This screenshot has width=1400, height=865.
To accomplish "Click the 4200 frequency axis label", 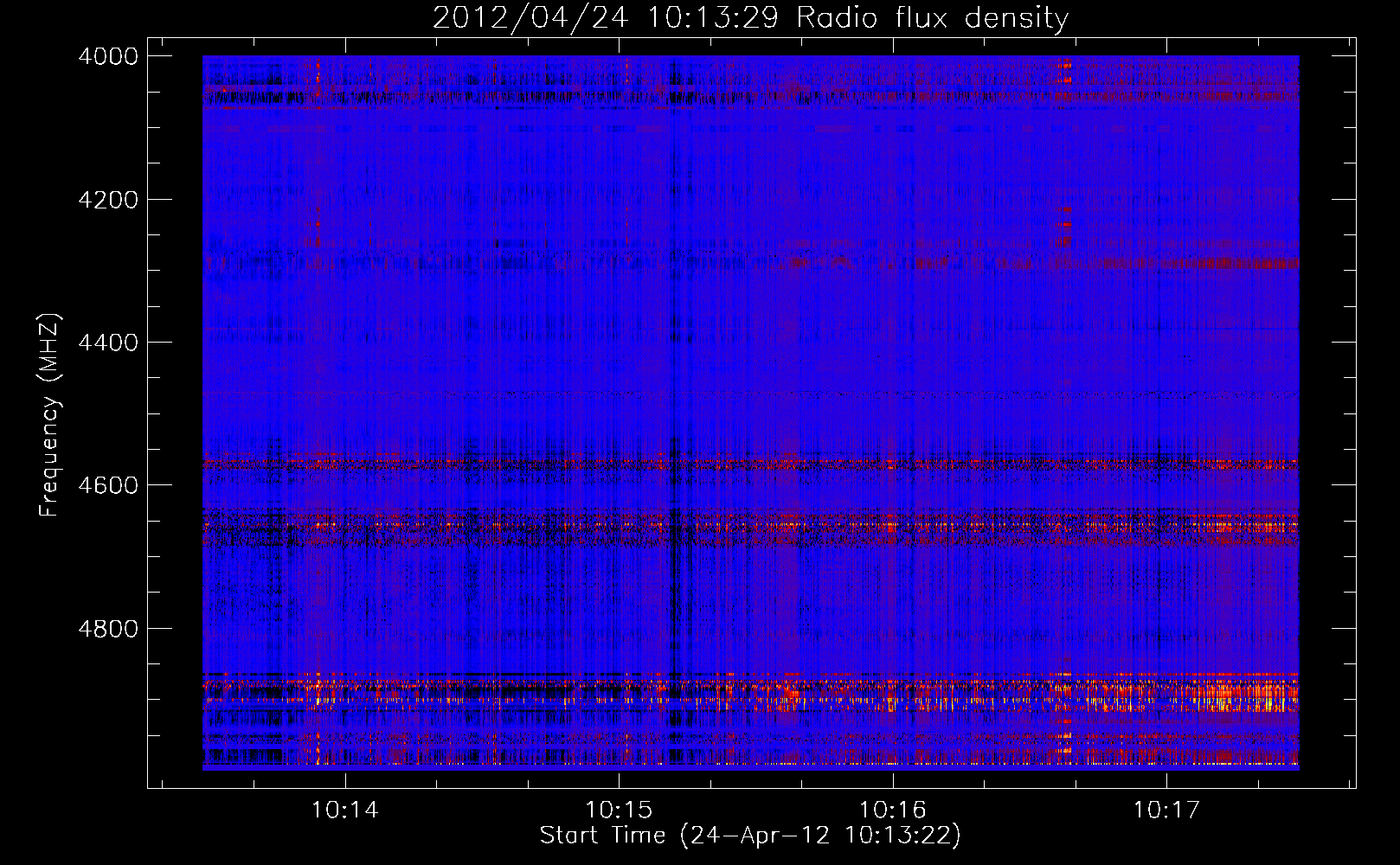I will point(108,200).
